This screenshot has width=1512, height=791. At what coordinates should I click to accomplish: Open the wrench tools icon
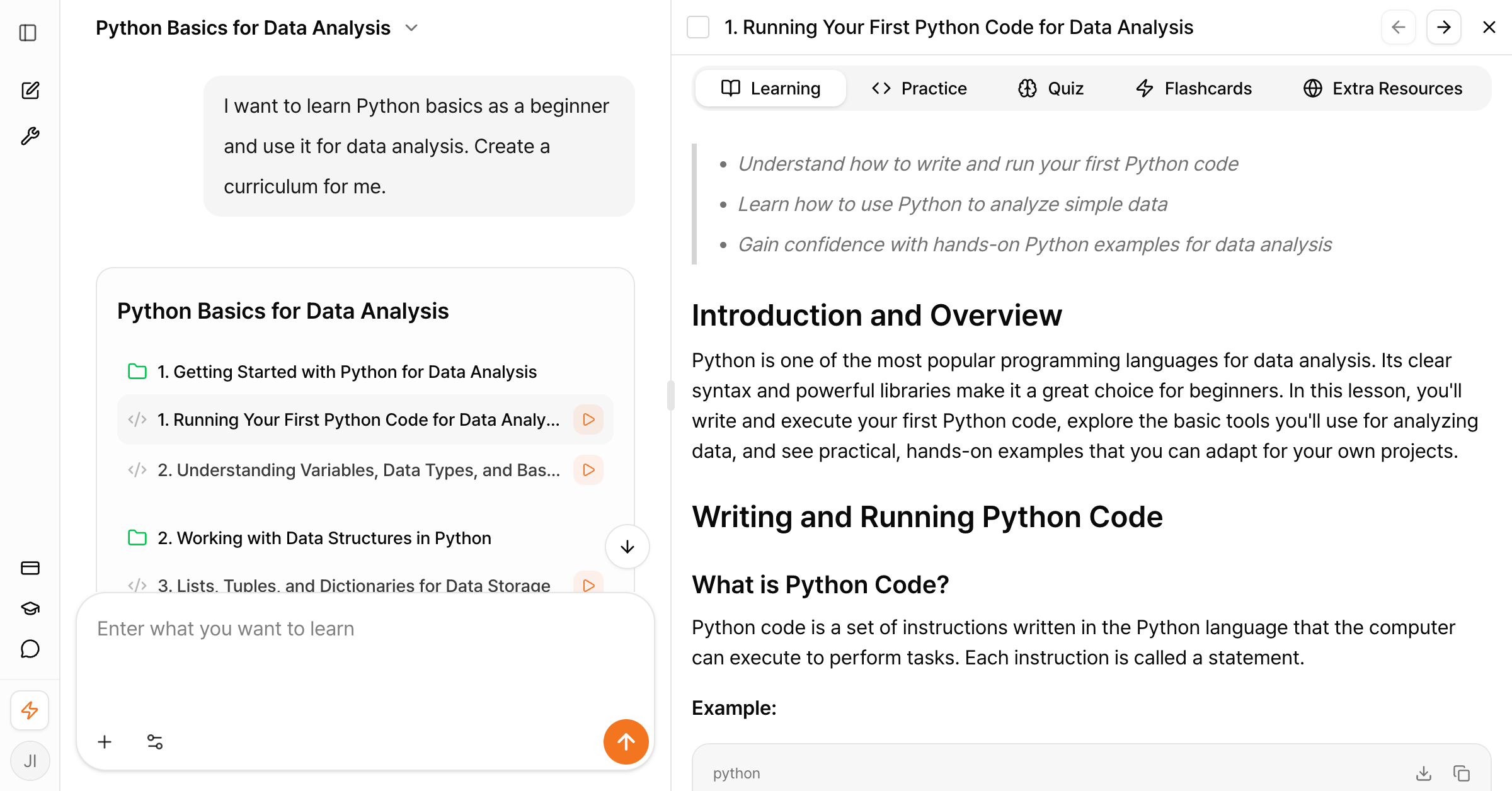coord(30,136)
